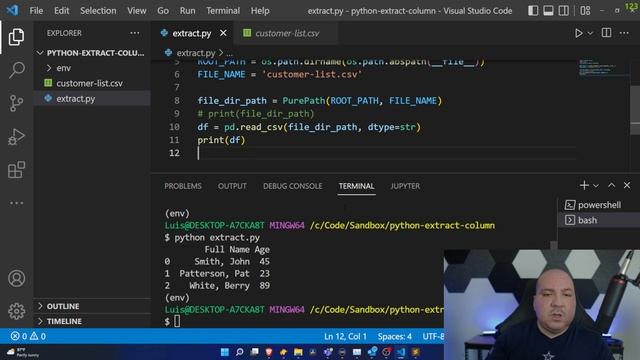Open the View menu
640x360 pixels.
(x=136, y=11)
